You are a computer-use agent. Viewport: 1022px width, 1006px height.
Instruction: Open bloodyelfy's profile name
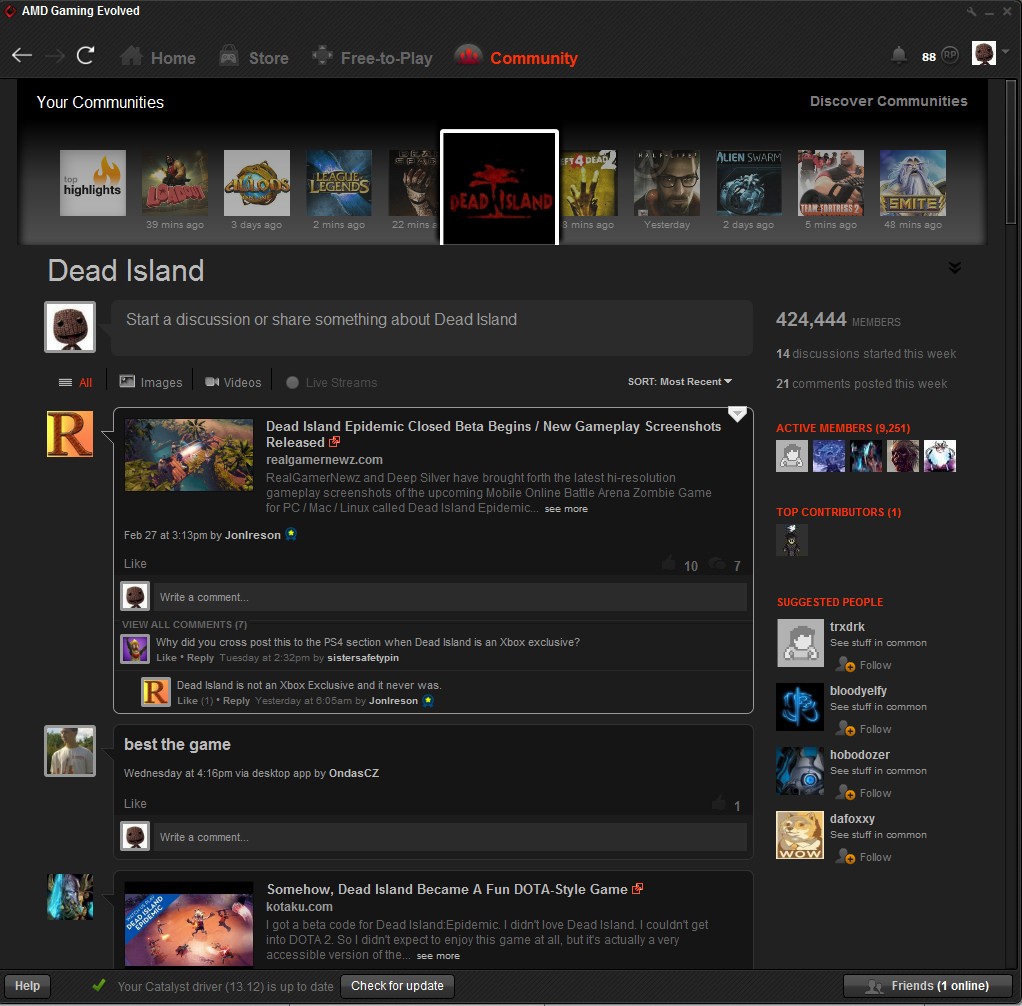coord(858,690)
